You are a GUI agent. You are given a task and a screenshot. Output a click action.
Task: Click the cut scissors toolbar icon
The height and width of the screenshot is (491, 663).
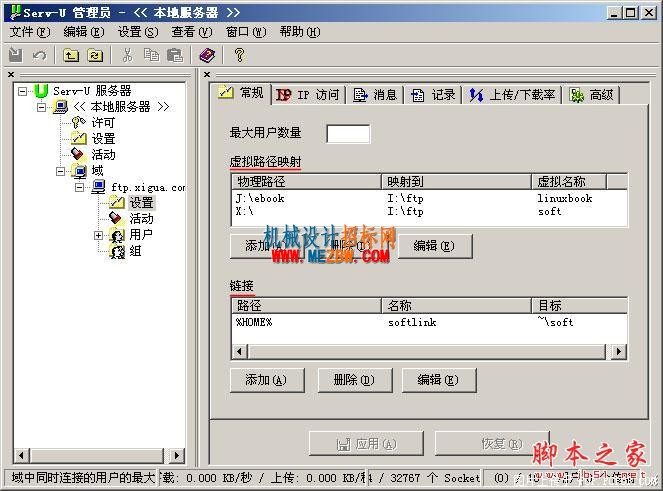pos(127,55)
